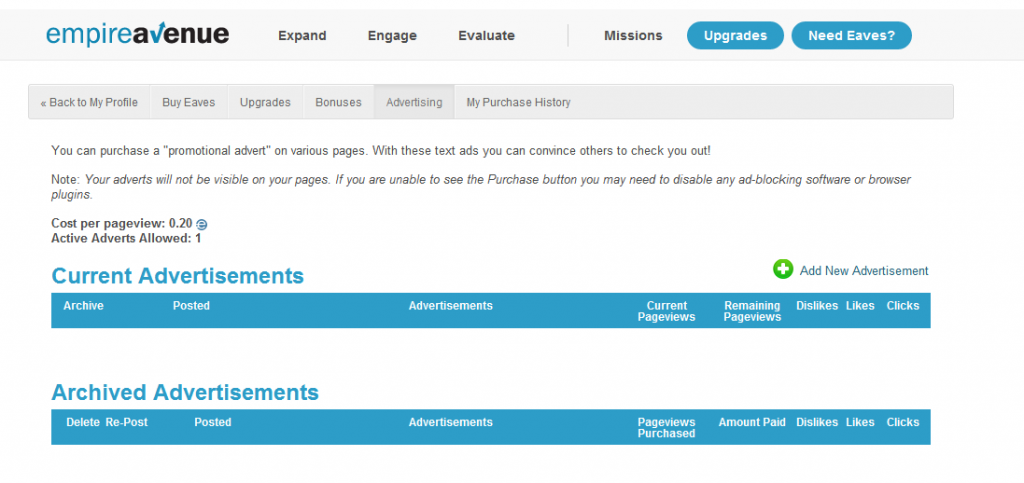Click Advertisements header in Archived Advertisements table
Screen dimensions: 1024x483
451,422
